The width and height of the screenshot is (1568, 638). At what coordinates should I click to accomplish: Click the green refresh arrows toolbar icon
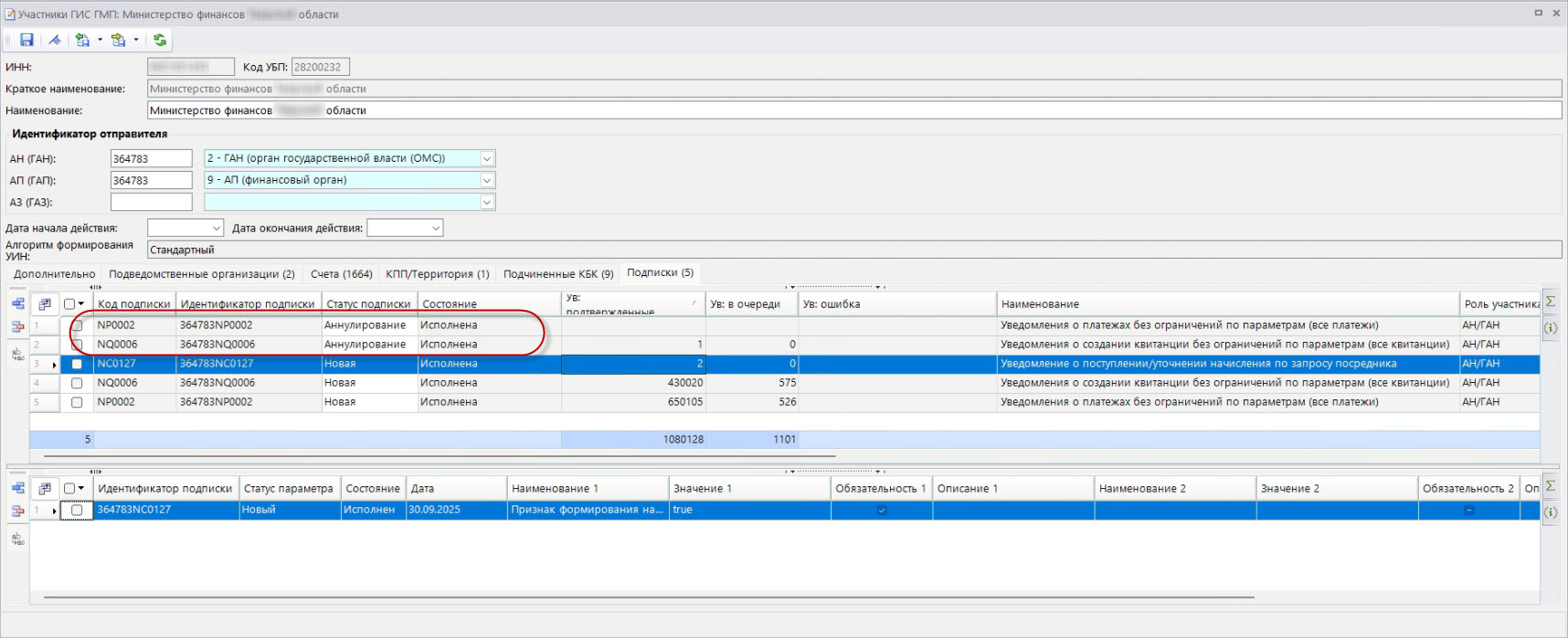[x=160, y=40]
